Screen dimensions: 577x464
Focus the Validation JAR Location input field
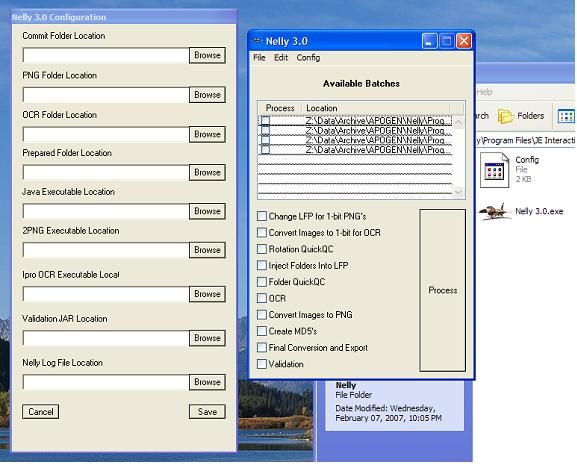106,338
